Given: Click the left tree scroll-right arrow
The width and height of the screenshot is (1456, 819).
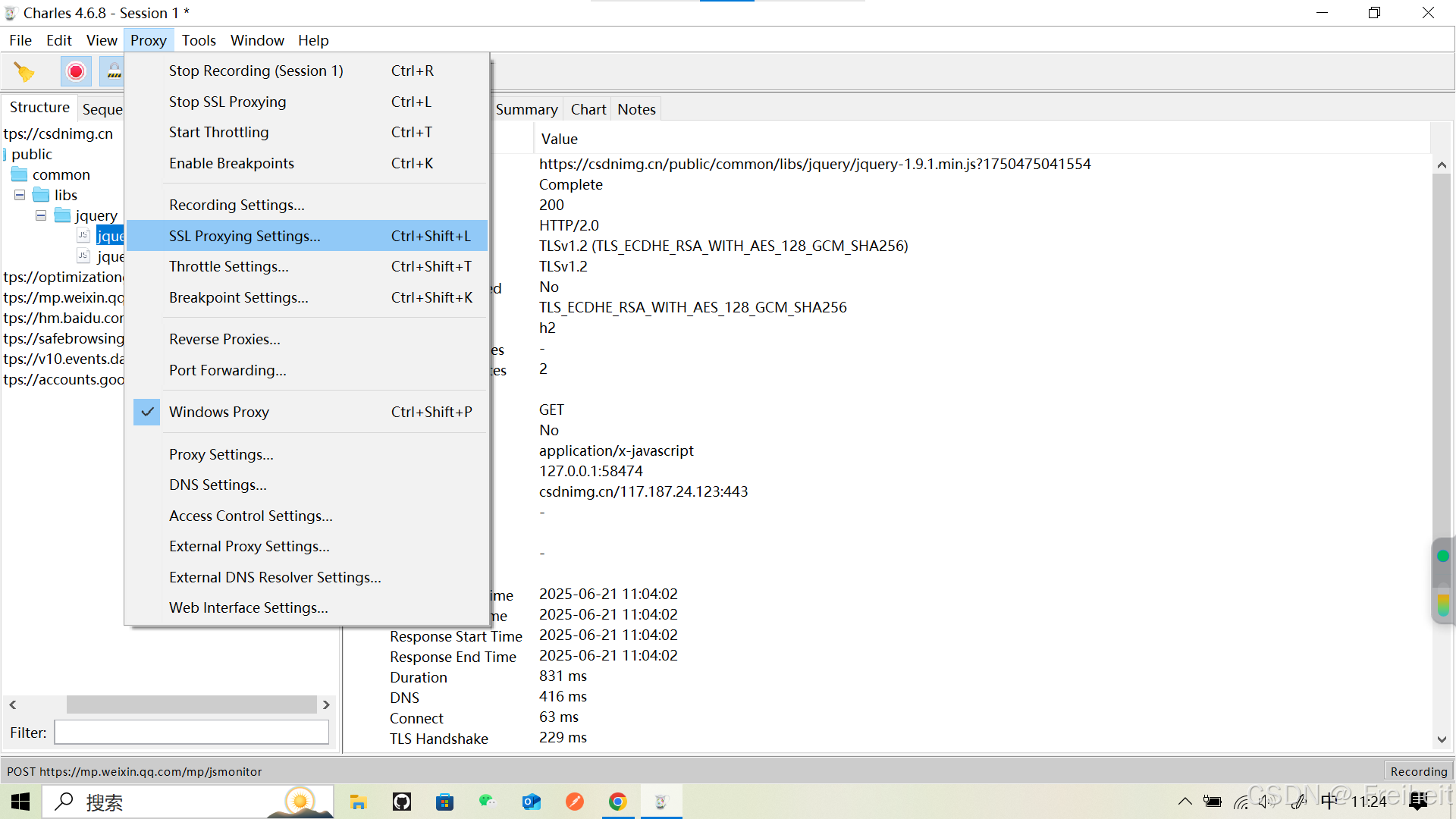Looking at the screenshot, I should tap(326, 704).
